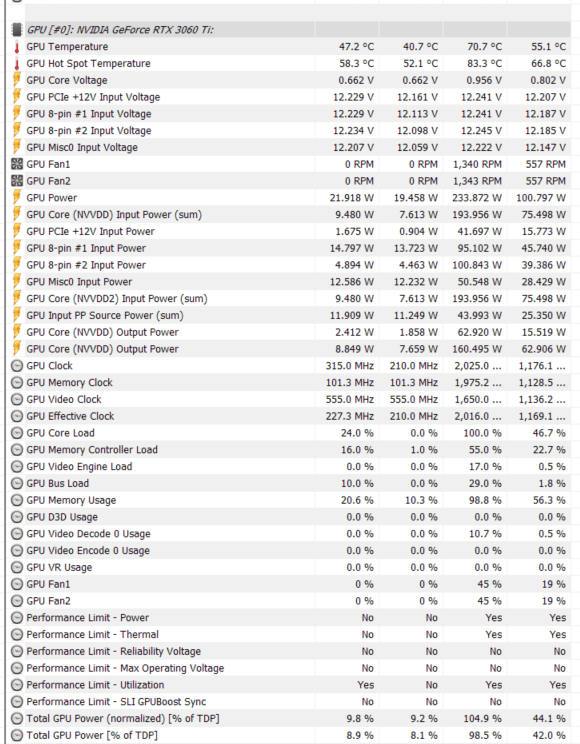Screen dimensions: 580x744
Task: Click GPU Misc0 Input Power lightning icon
Action: click(17, 281)
